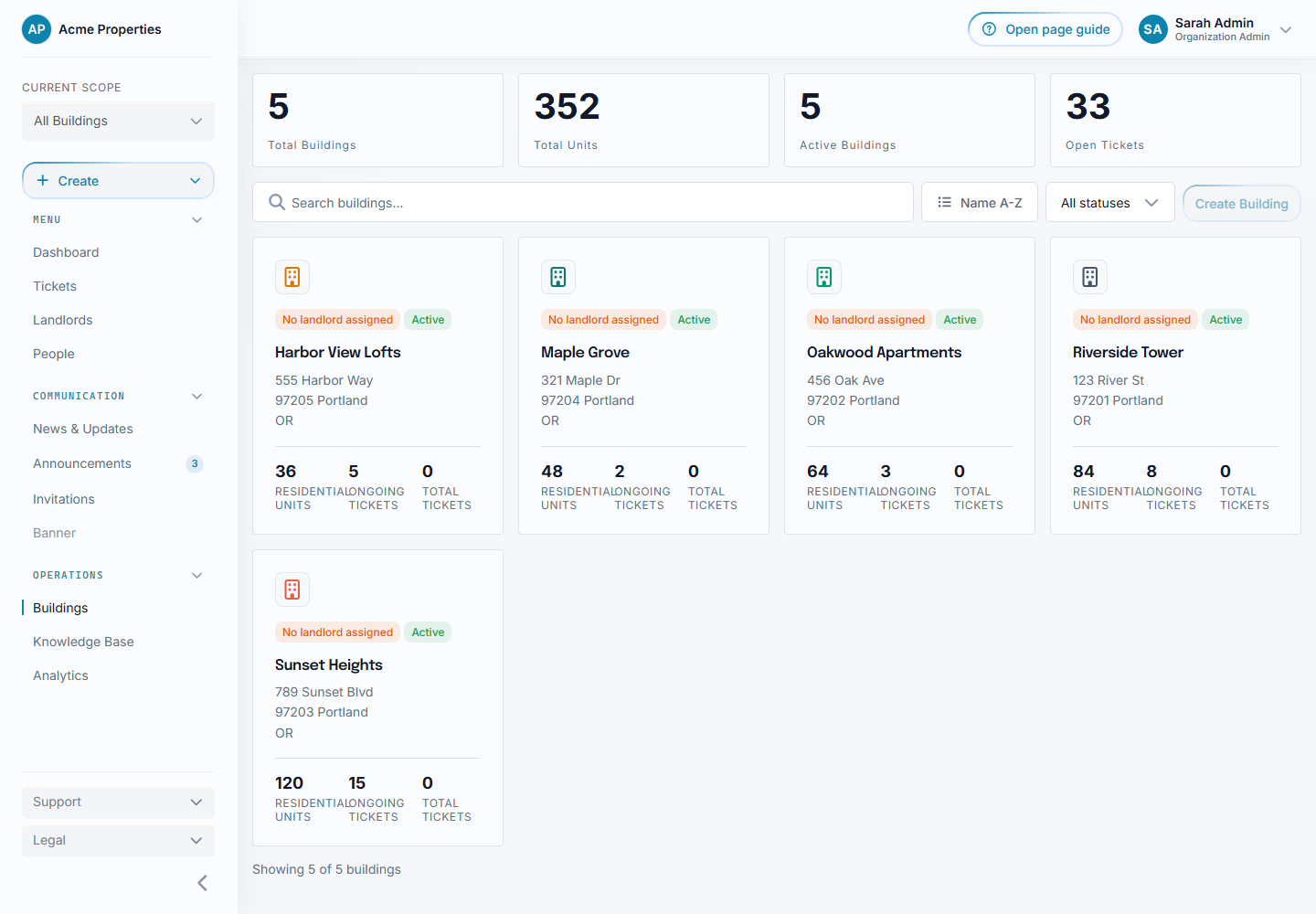
Task: Open the Sunset Heights building title
Action: [x=329, y=664]
